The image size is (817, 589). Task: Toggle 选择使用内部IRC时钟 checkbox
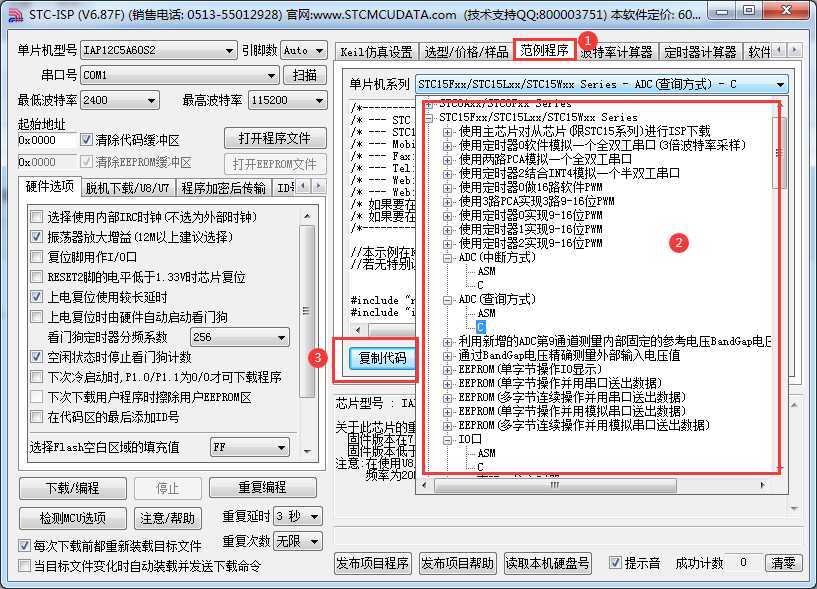(x=36, y=217)
